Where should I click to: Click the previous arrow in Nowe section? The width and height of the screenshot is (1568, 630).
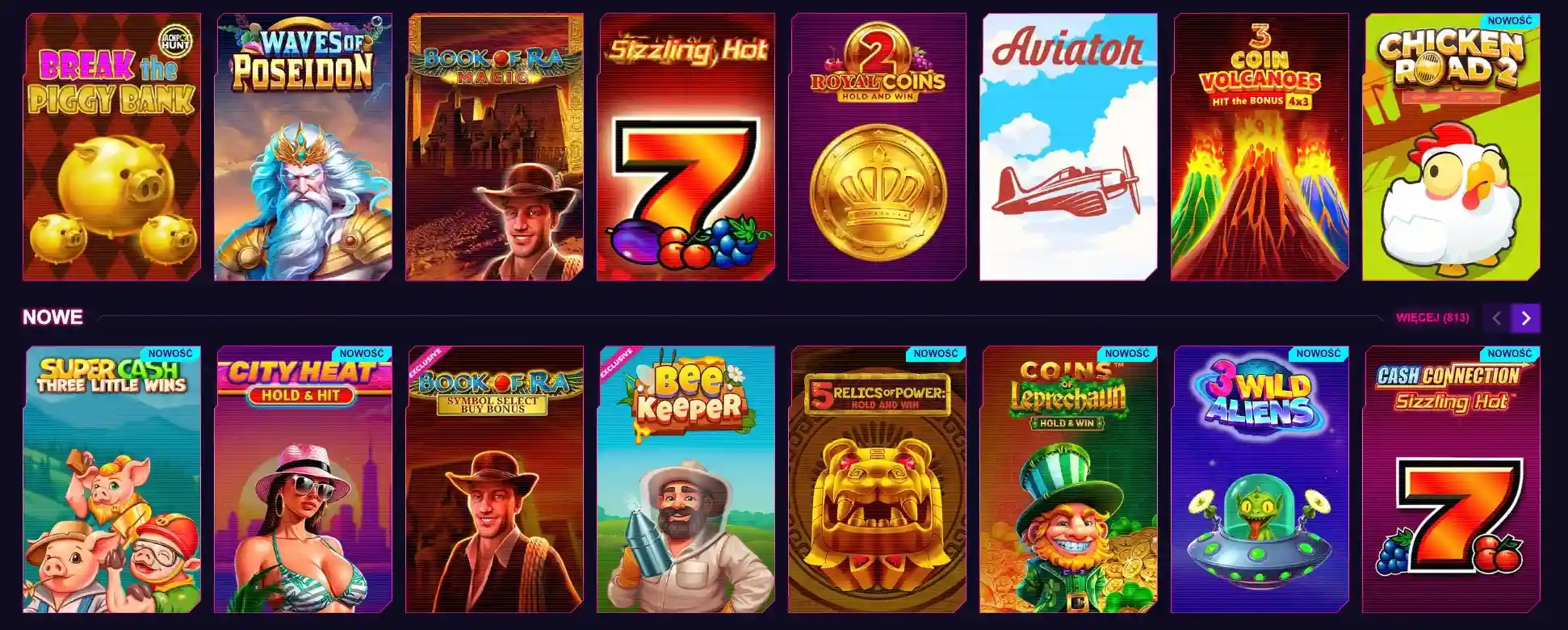point(1496,318)
